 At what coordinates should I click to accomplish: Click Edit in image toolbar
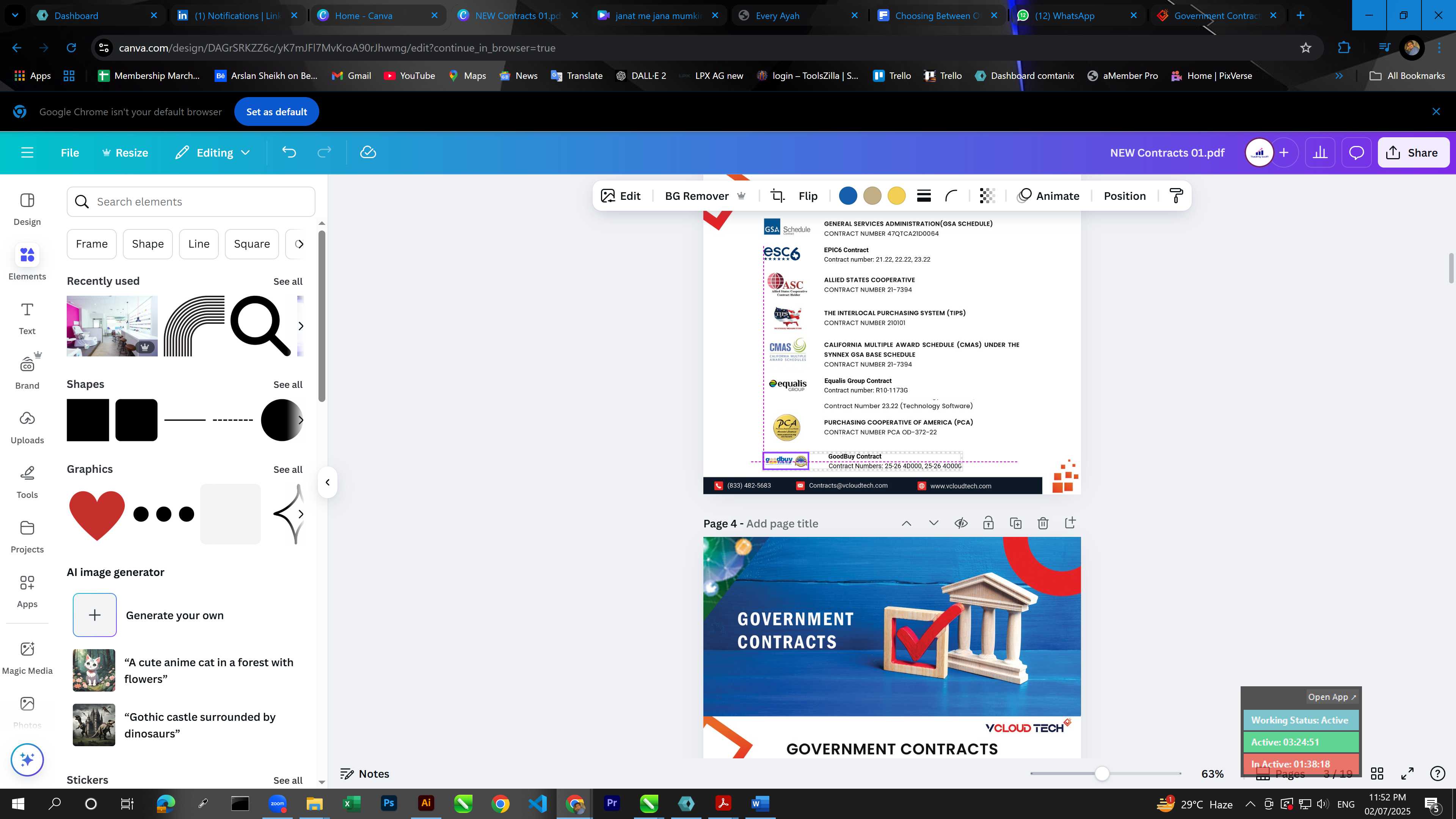621,196
